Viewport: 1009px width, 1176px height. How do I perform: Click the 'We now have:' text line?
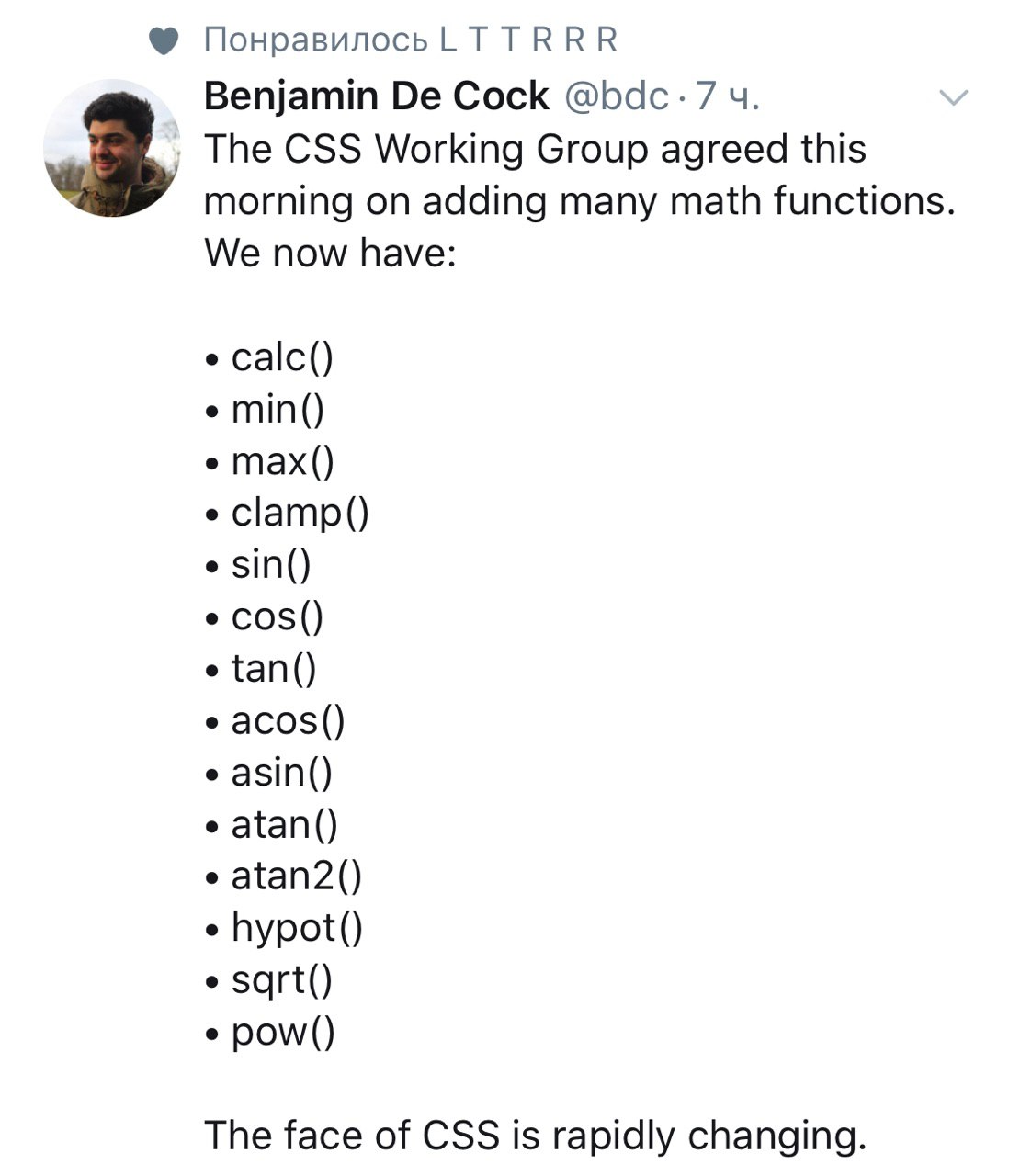click(x=330, y=253)
